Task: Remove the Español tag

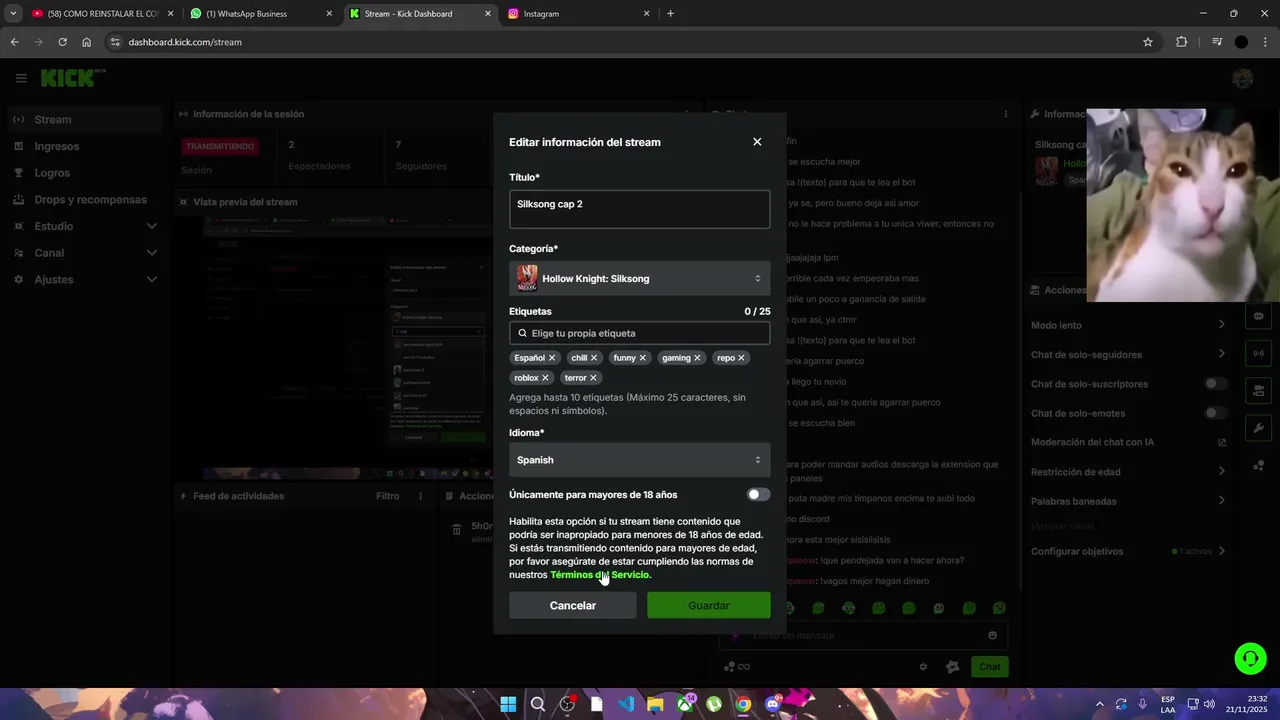Action: (x=552, y=358)
